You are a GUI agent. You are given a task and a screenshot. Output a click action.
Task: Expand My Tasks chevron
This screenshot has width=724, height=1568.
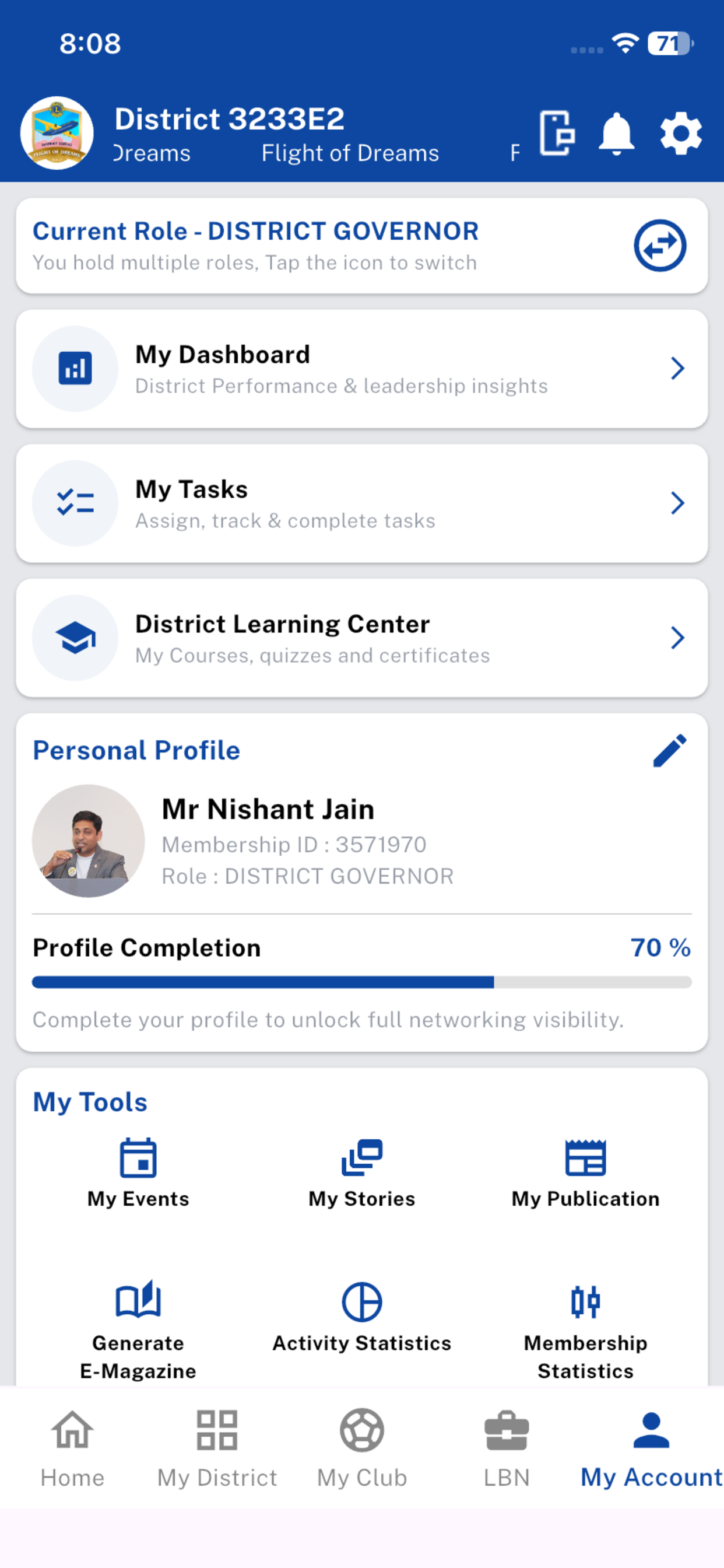click(x=677, y=503)
